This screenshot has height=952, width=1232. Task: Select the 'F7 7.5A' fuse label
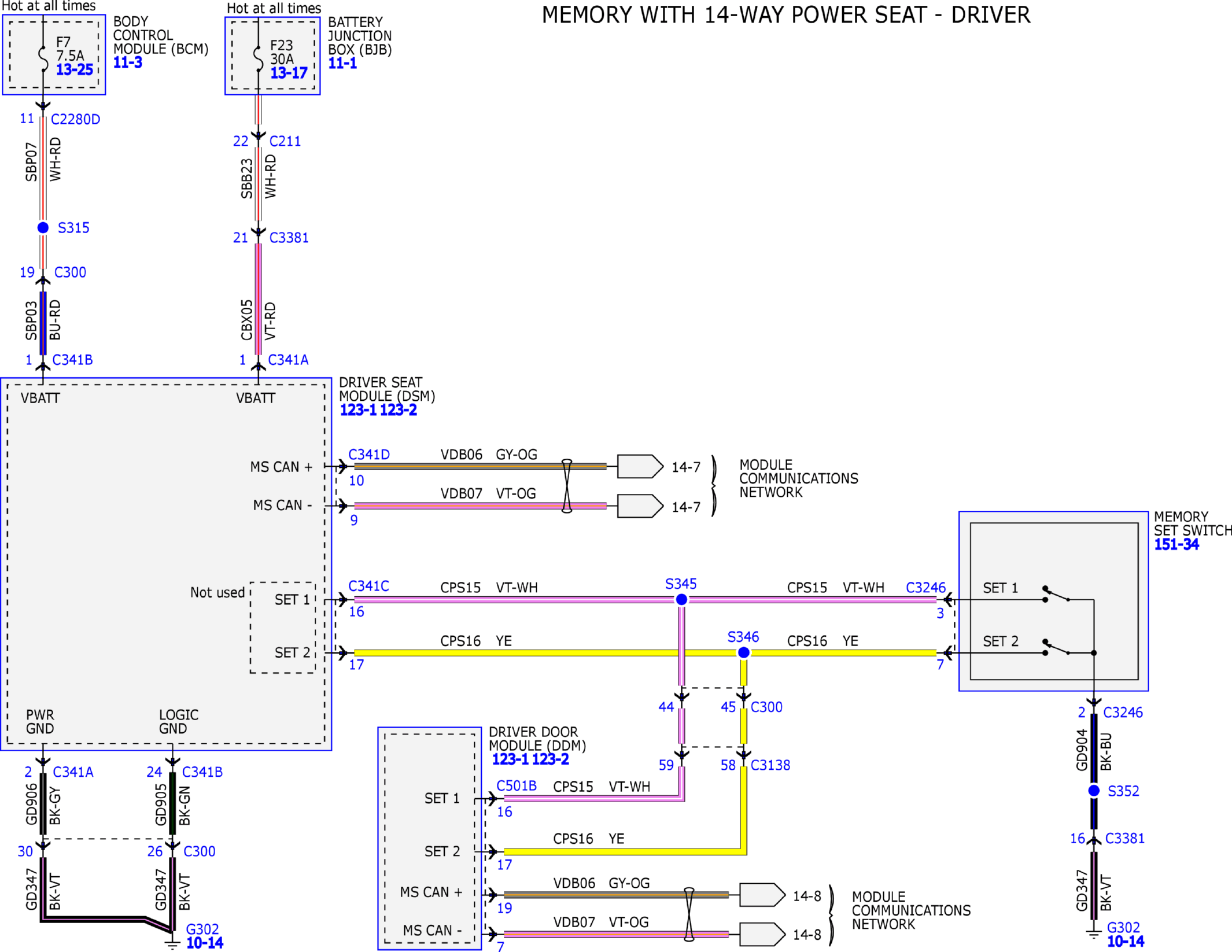(70, 49)
